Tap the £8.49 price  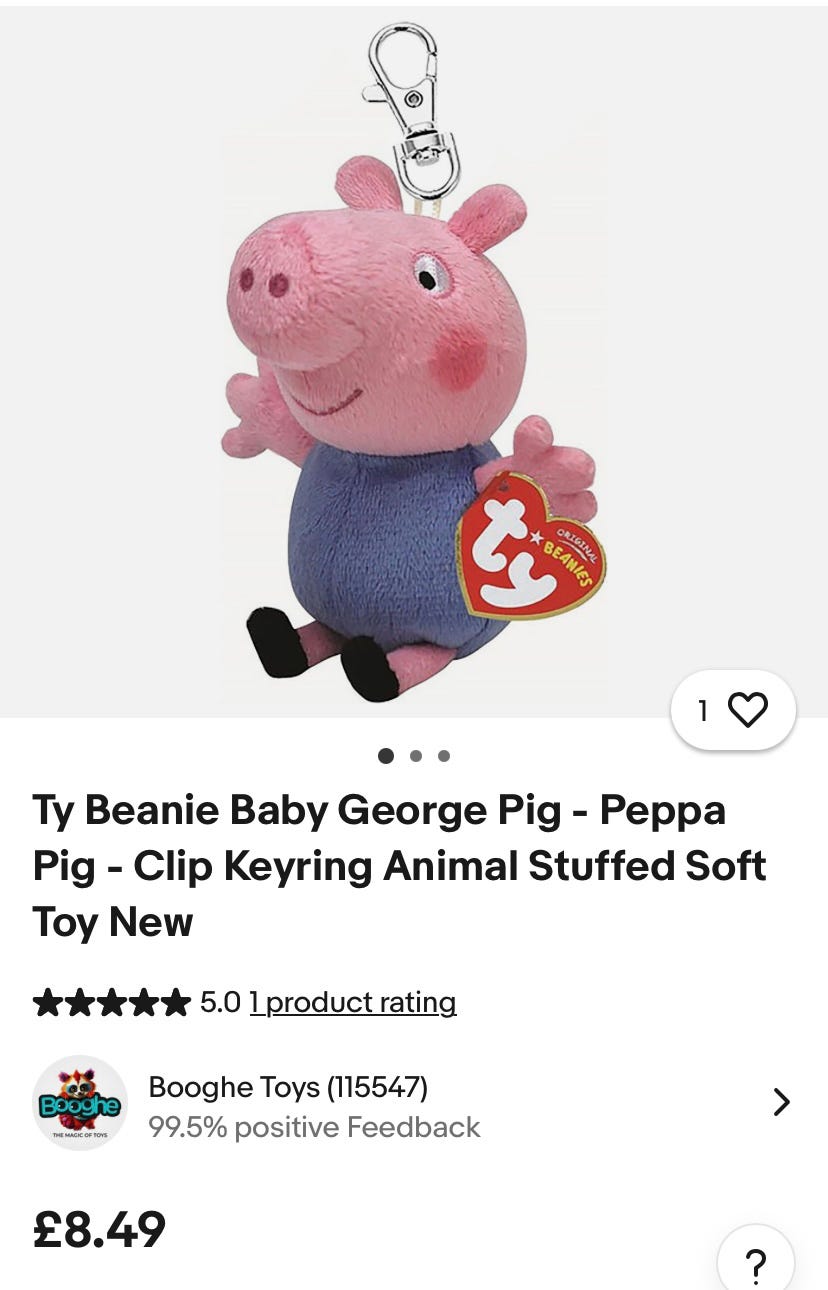pos(99,1229)
